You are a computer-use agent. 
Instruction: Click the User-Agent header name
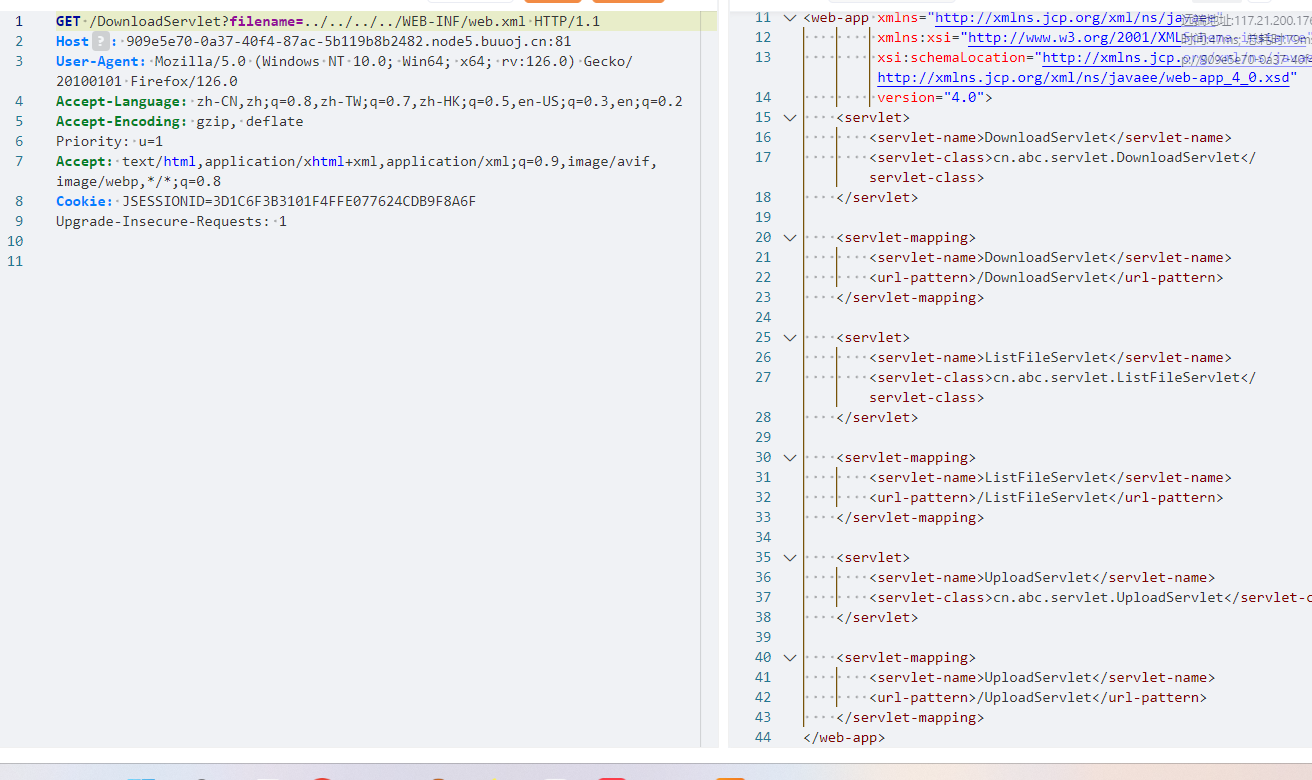(x=100, y=61)
